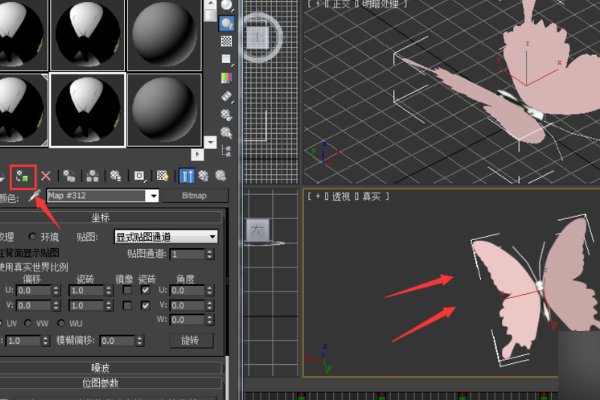The image size is (600, 400).
Task: Click the sample slots right arrow
Action: (x=197, y=155)
